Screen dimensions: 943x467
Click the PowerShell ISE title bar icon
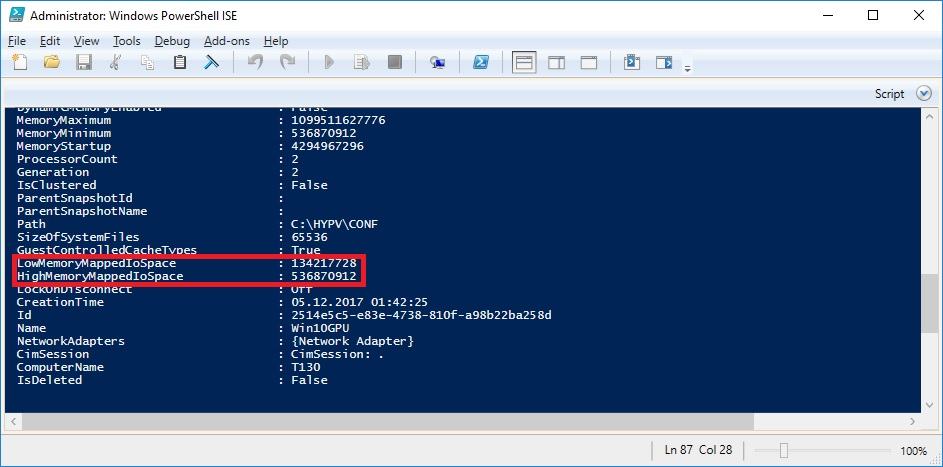(x=16, y=15)
